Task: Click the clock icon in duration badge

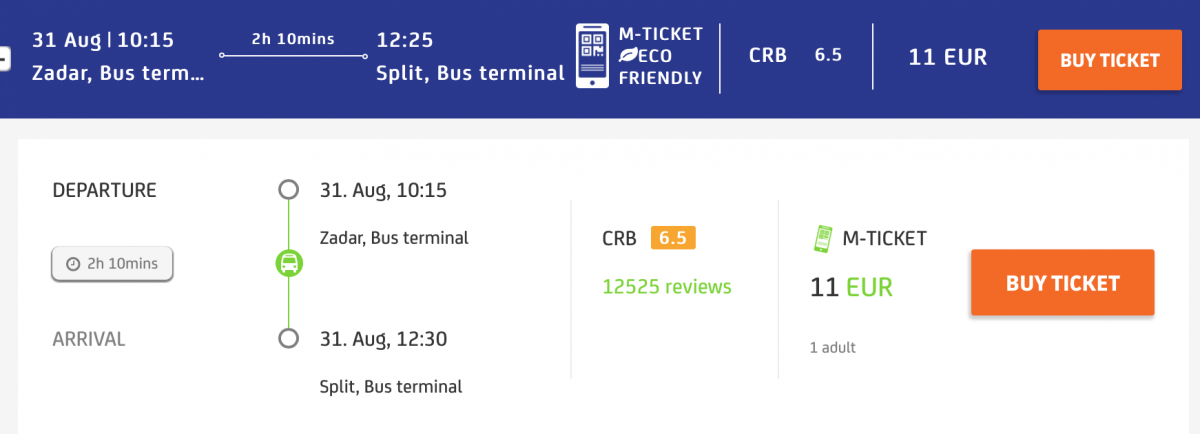Action: (x=72, y=265)
